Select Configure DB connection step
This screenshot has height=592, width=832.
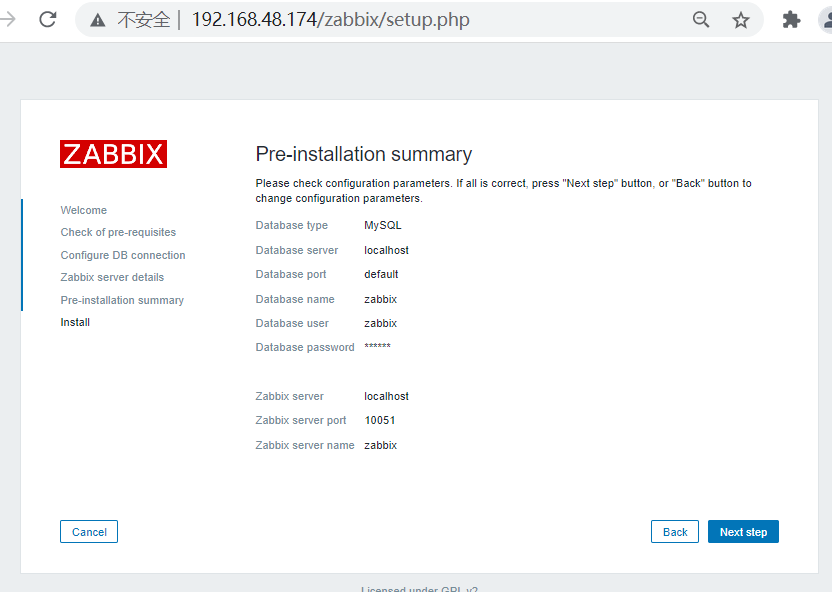123,255
